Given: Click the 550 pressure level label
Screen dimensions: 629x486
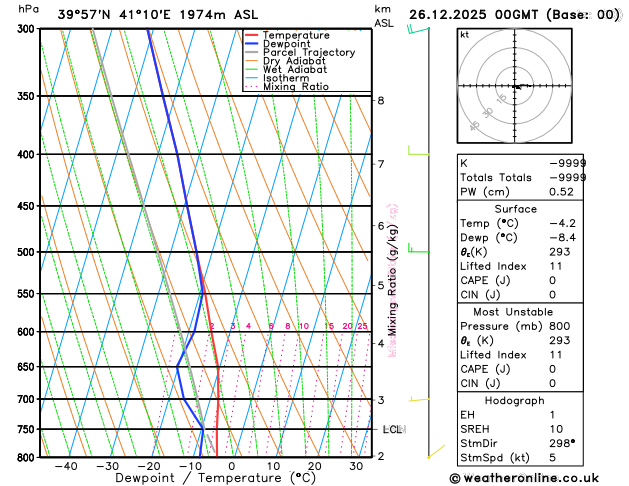Looking at the screenshot, I should pyautogui.click(x=28, y=294).
